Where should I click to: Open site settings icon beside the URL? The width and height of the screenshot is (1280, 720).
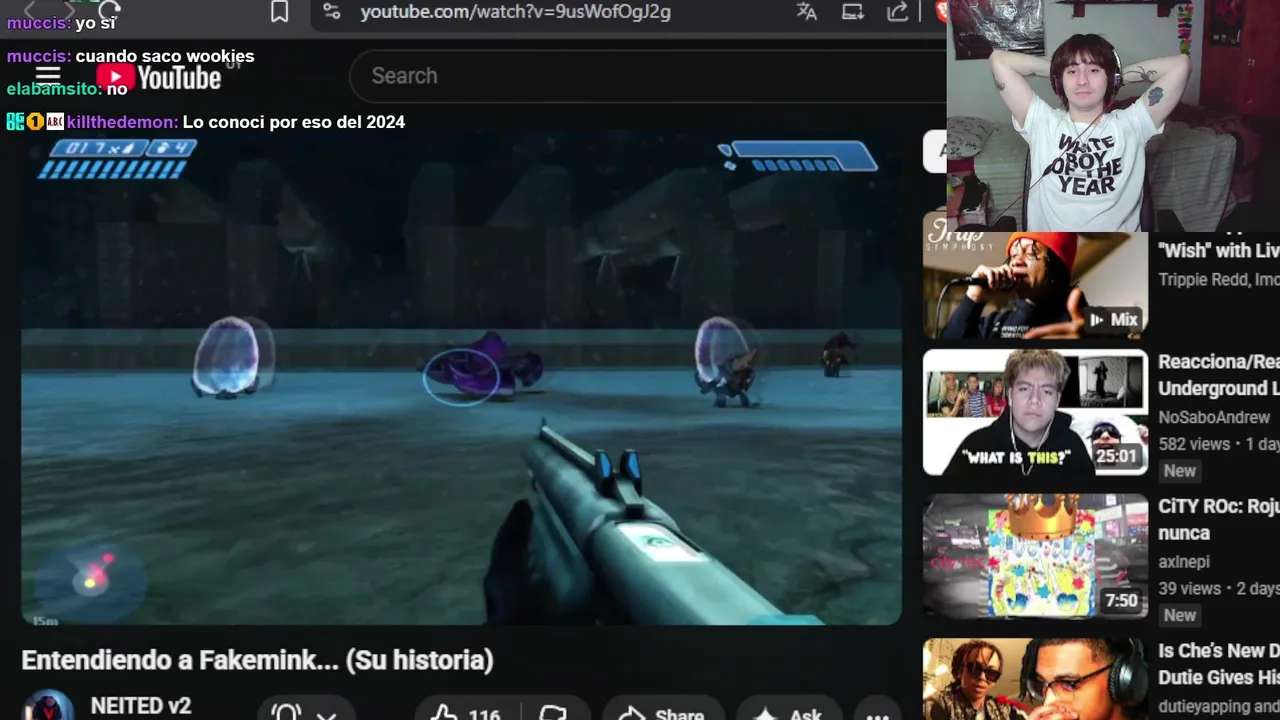coord(332,12)
